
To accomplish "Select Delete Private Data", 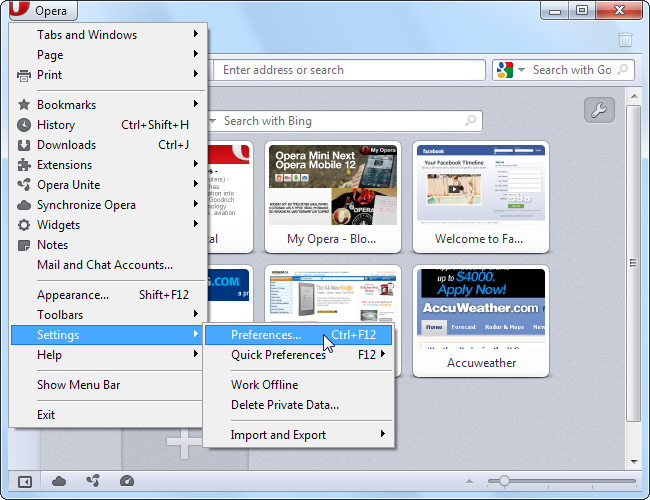I will pos(298,405).
